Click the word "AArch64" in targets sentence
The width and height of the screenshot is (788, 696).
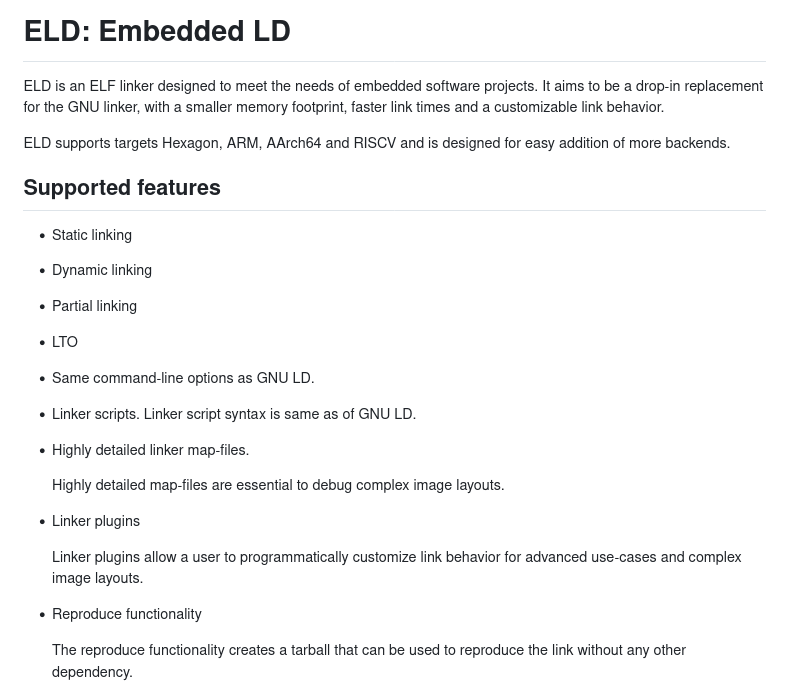point(294,144)
